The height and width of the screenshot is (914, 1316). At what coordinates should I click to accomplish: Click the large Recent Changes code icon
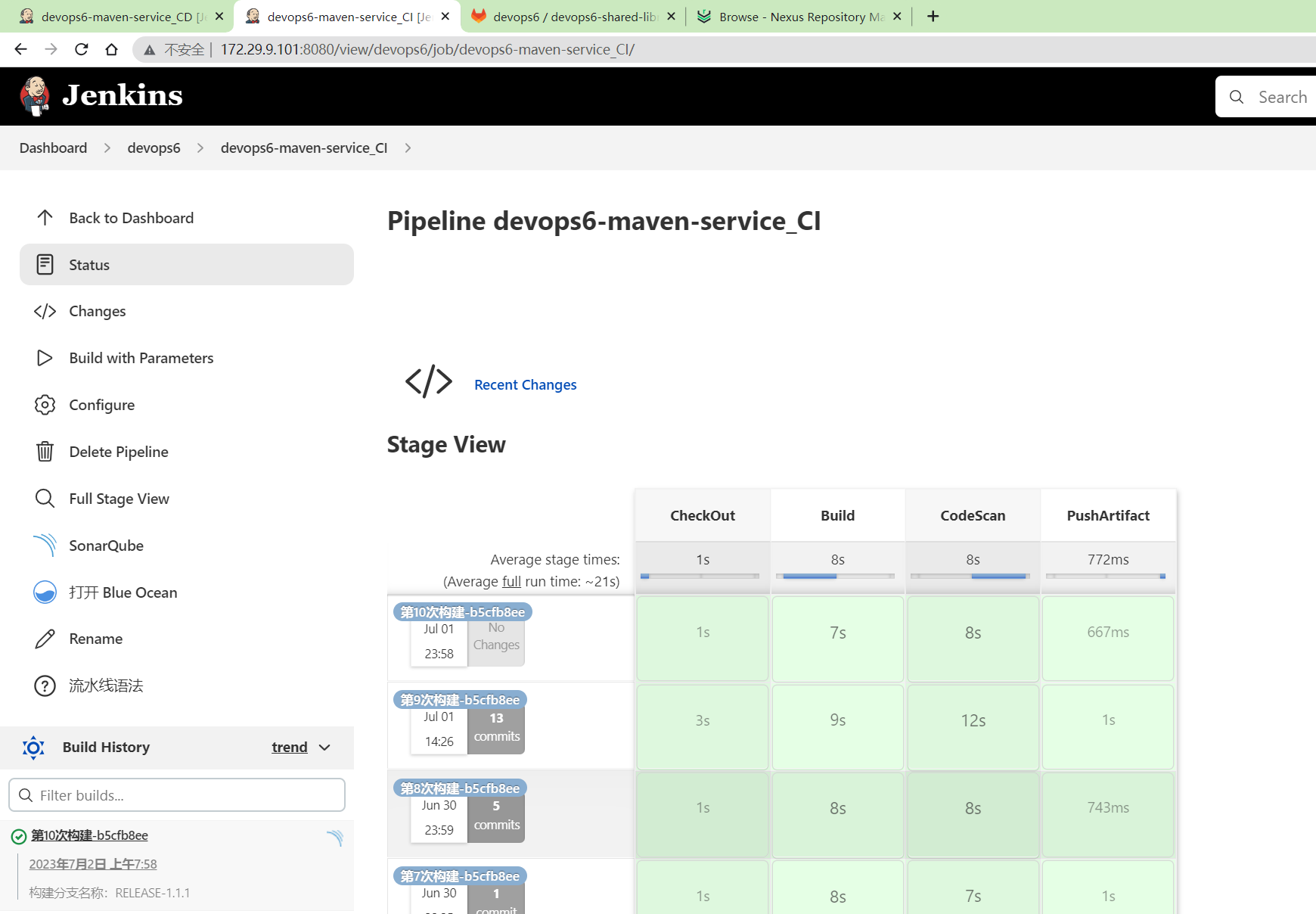tap(429, 381)
